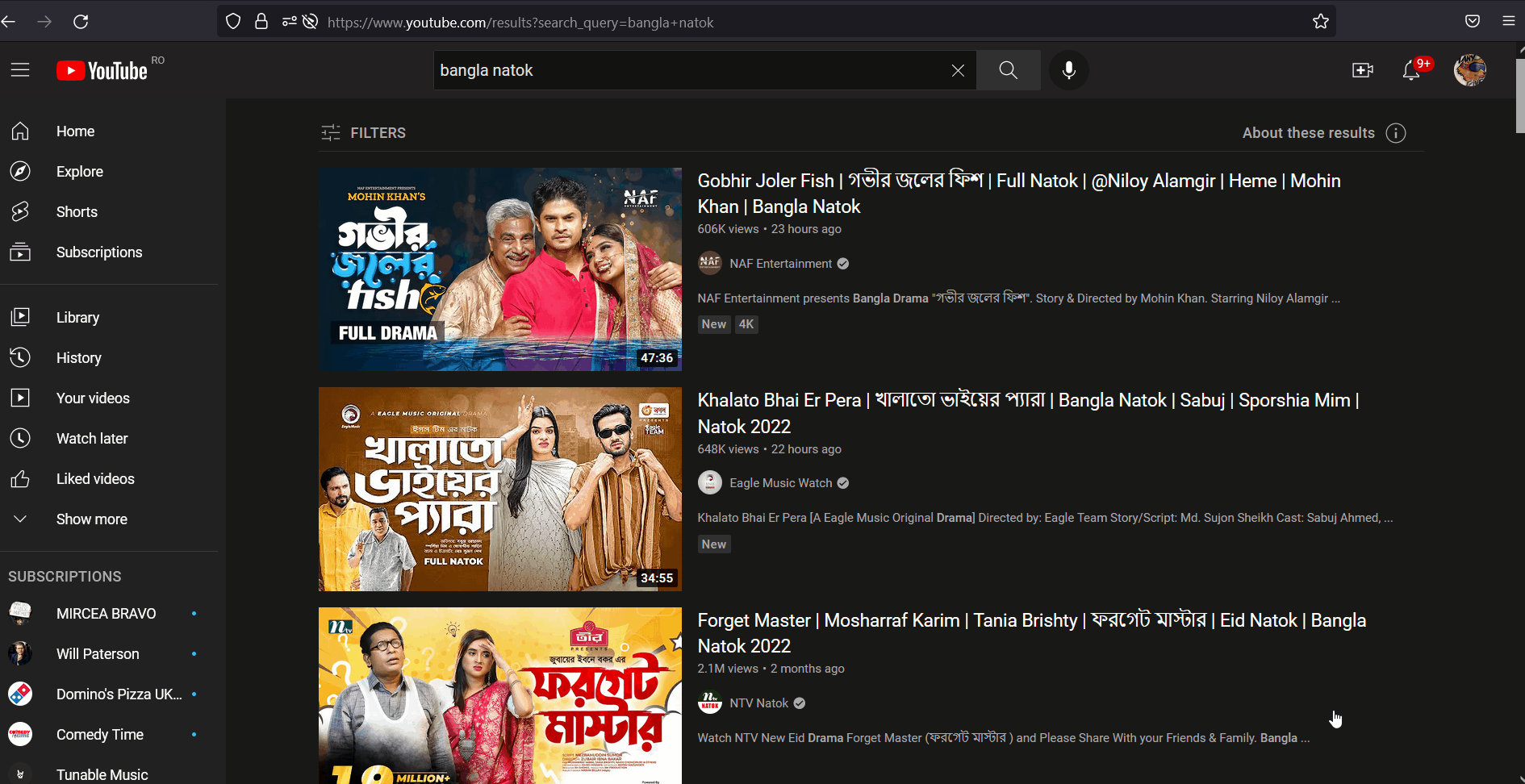Open the FILTERS panel

click(363, 132)
